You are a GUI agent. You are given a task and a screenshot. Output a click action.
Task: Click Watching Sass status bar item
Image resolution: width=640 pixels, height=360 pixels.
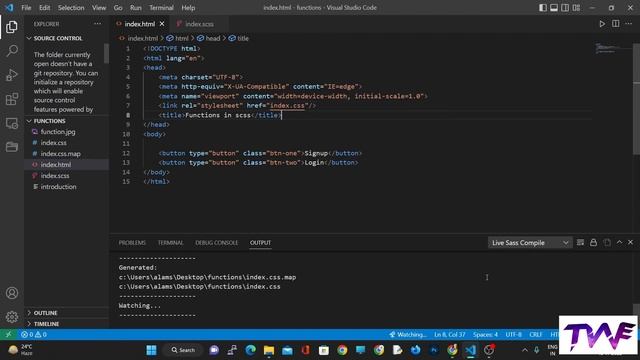click(407, 334)
